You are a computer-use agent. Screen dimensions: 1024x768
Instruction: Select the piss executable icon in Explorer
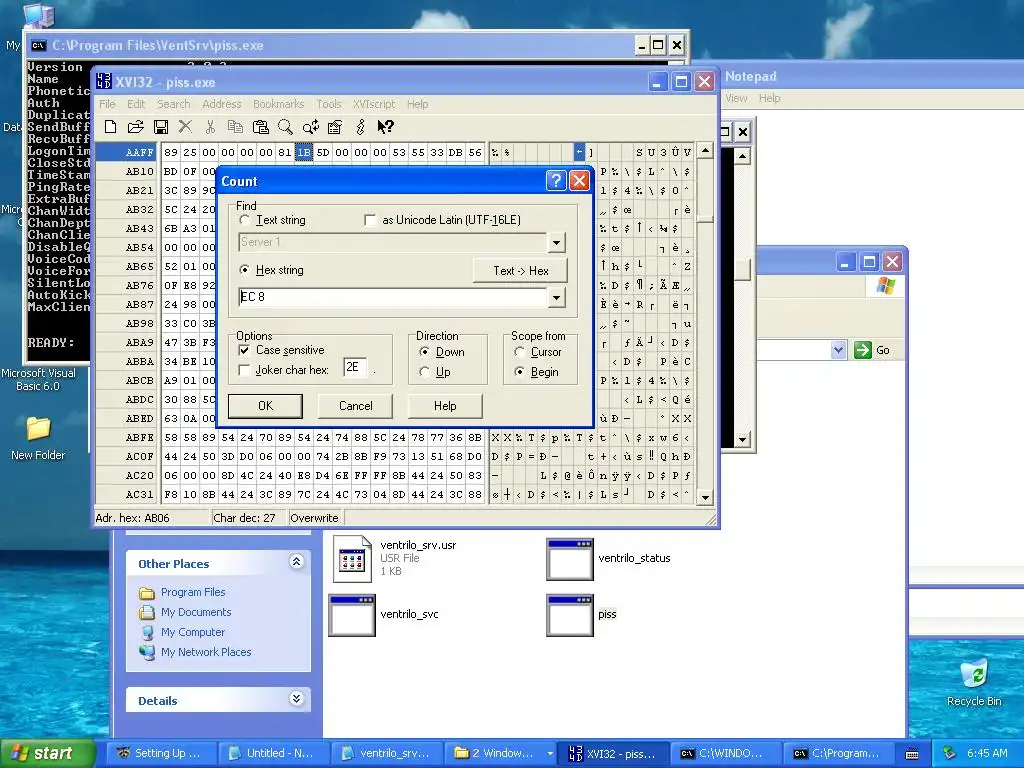click(569, 615)
